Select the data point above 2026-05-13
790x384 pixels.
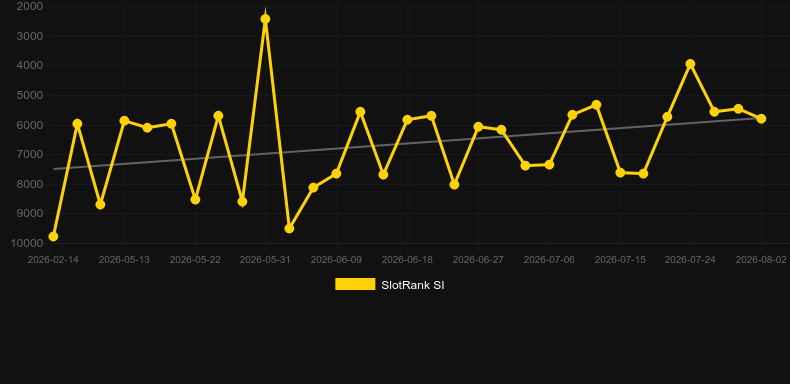coord(124,121)
